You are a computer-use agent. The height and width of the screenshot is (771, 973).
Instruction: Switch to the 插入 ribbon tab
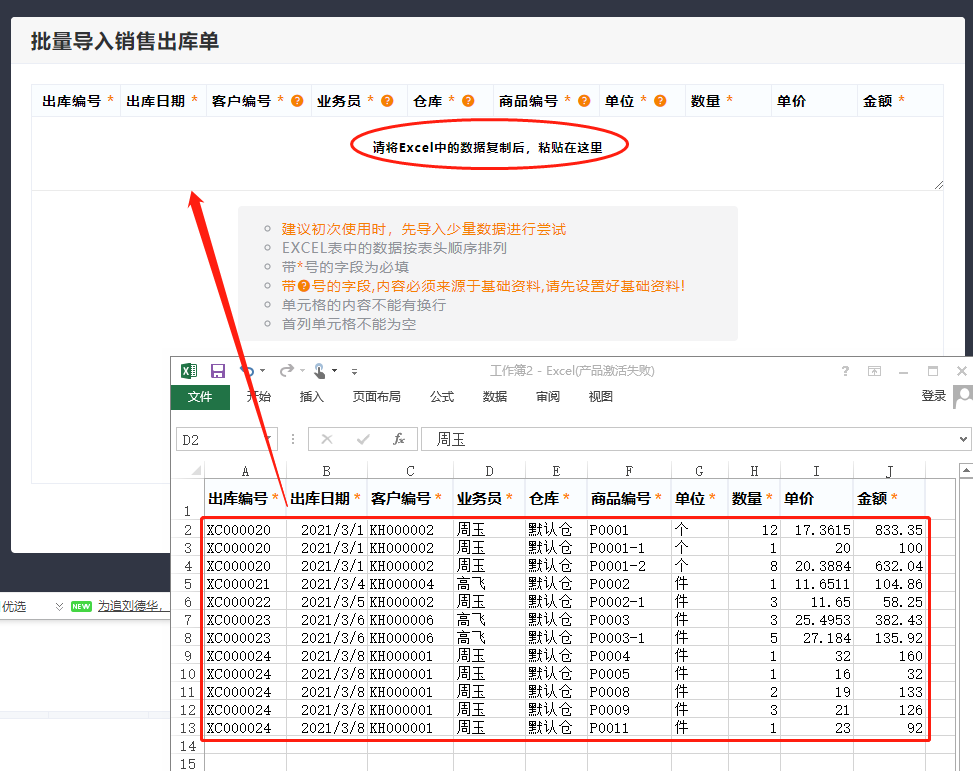[x=312, y=397]
